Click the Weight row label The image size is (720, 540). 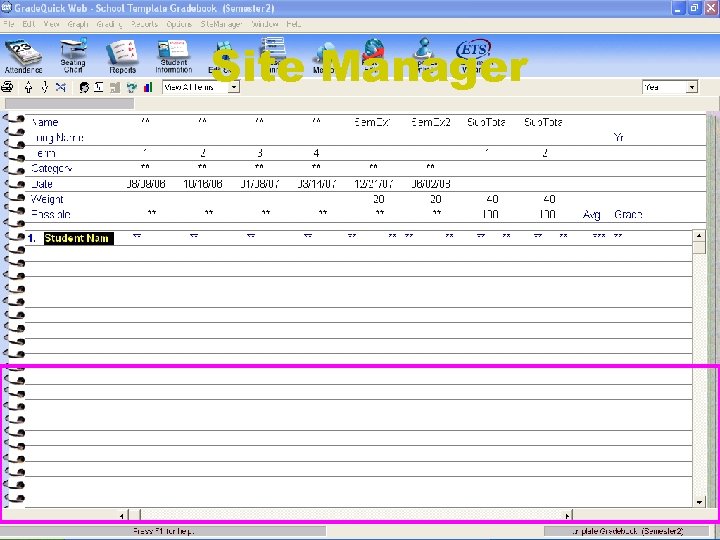pyautogui.click(x=47, y=199)
